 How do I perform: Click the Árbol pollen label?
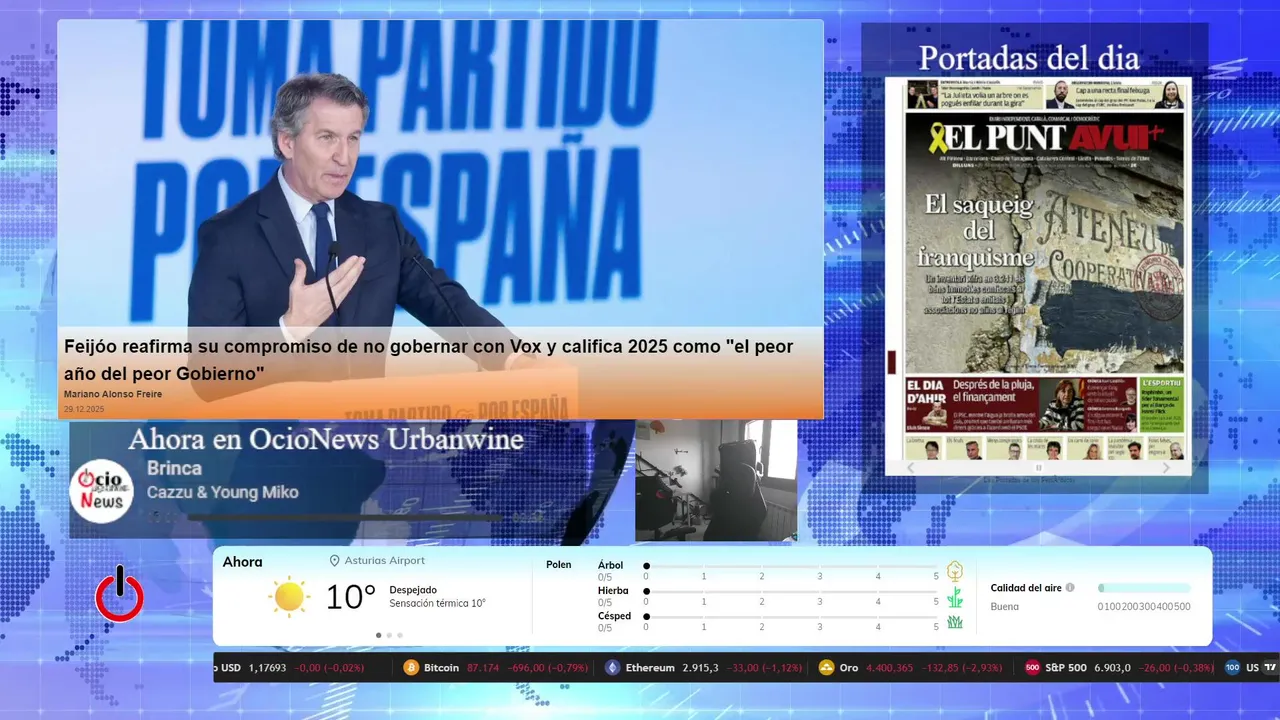coord(610,565)
